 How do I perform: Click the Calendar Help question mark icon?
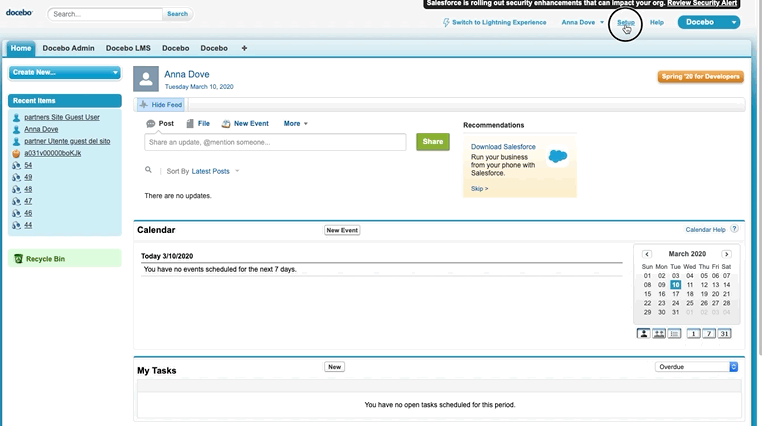pos(734,229)
